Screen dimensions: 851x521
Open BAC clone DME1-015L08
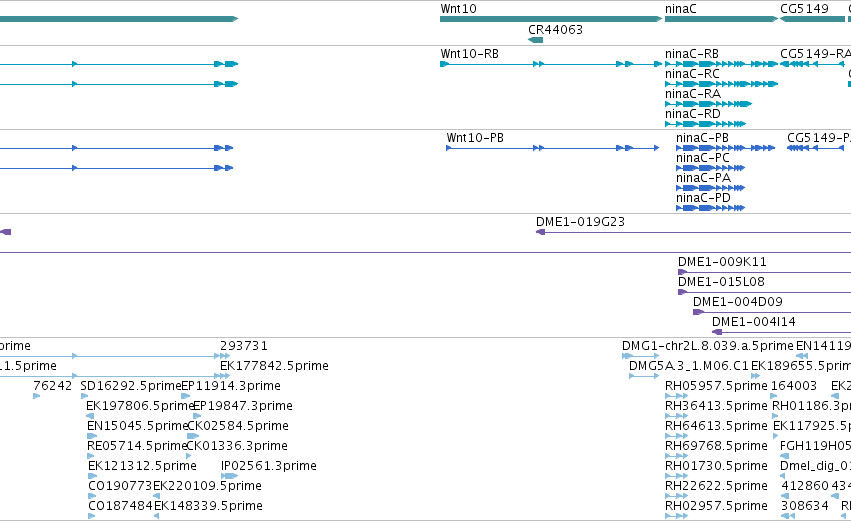[721, 282]
